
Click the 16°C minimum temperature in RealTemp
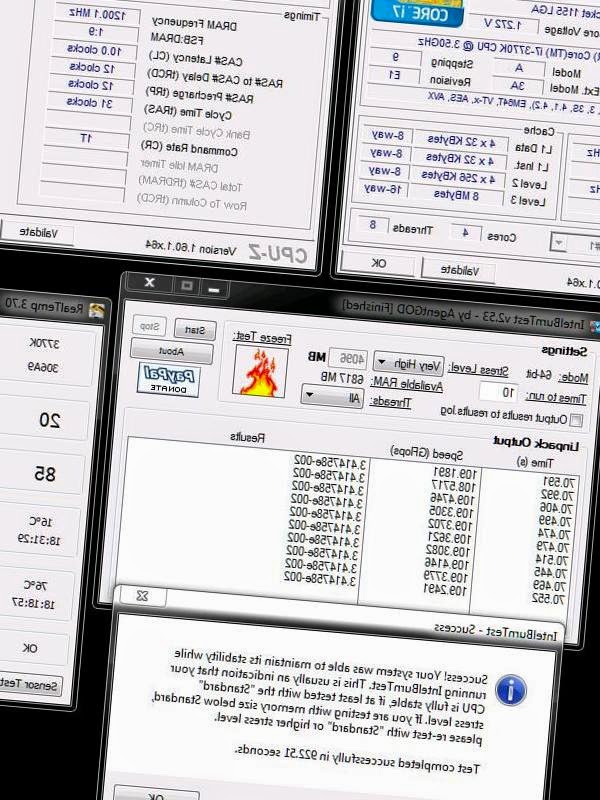[x=40, y=521]
